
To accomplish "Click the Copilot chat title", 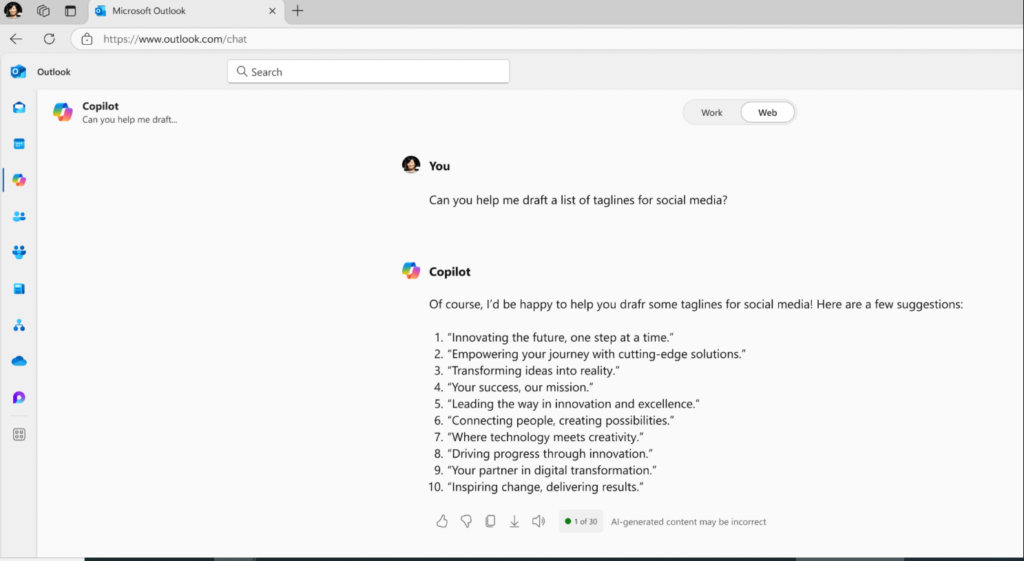I will point(101,106).
